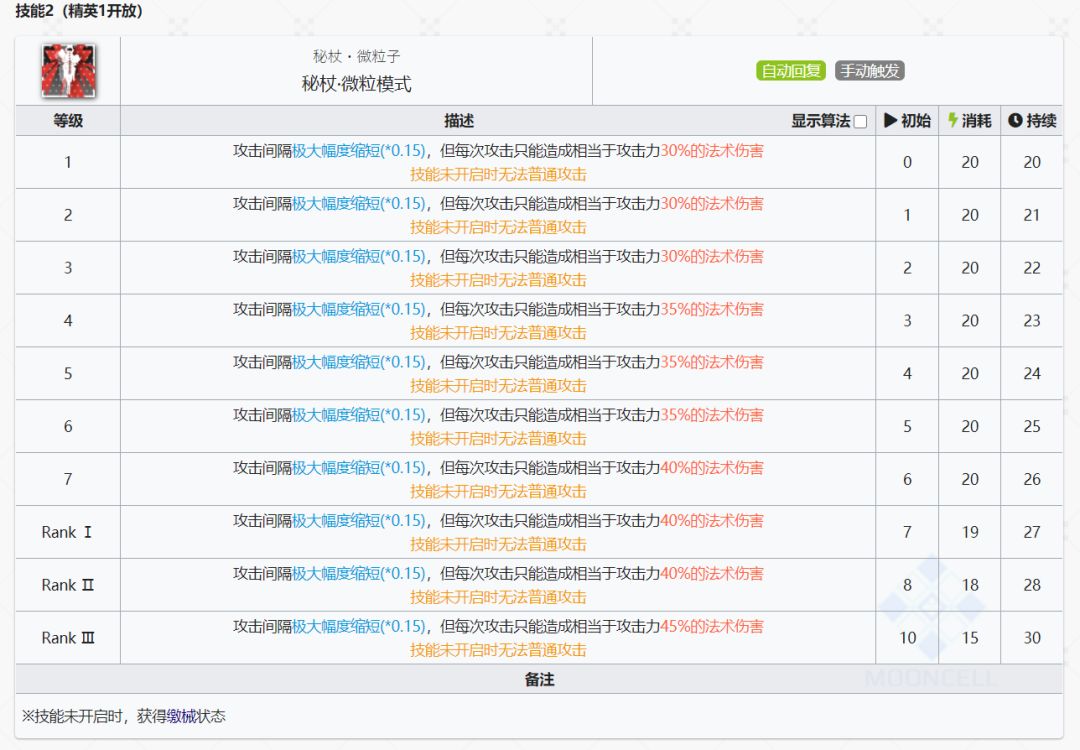The image size is (1080, 750).
Task: Select the Rank Ⅲ level cell
Action: [x=67, y=638]
